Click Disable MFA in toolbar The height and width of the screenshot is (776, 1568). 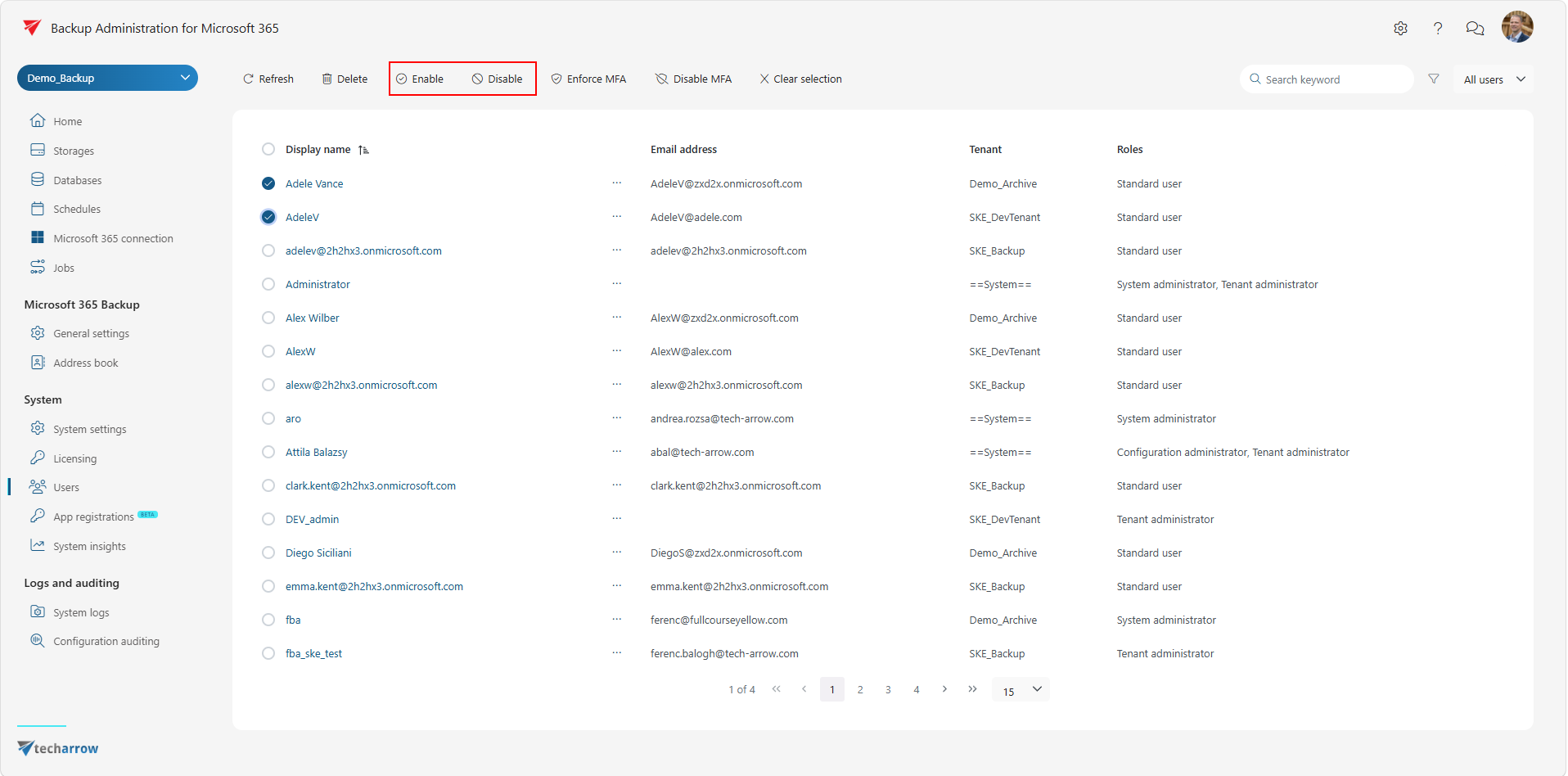693,79
